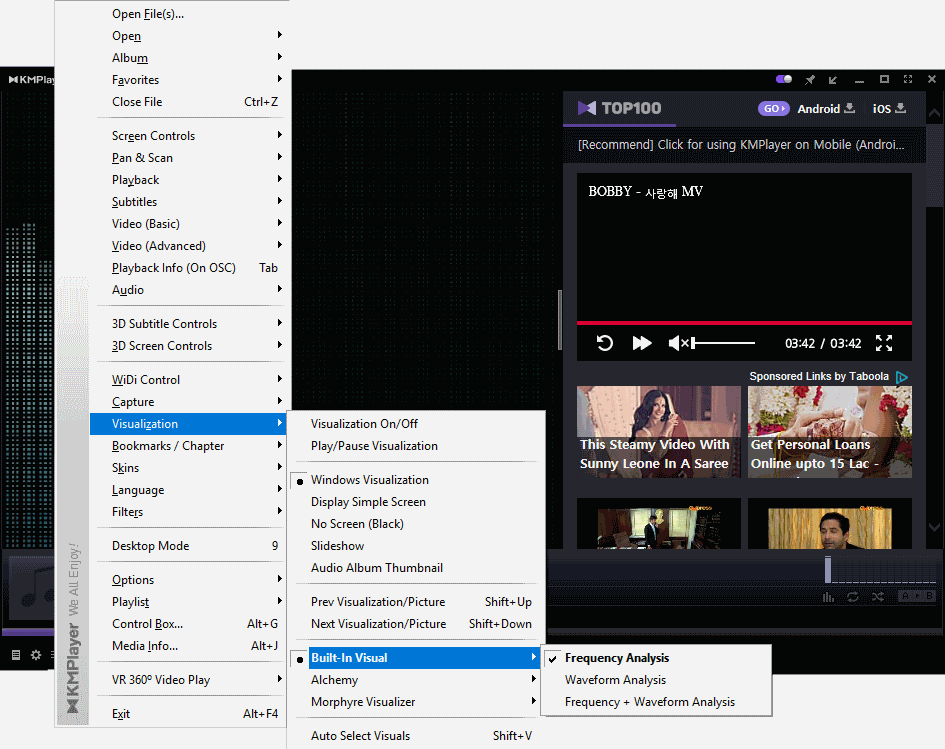The width and height of the screenshot is (945, 749).
Task: Click the pin on top icon
Action: tap(809, 80)
